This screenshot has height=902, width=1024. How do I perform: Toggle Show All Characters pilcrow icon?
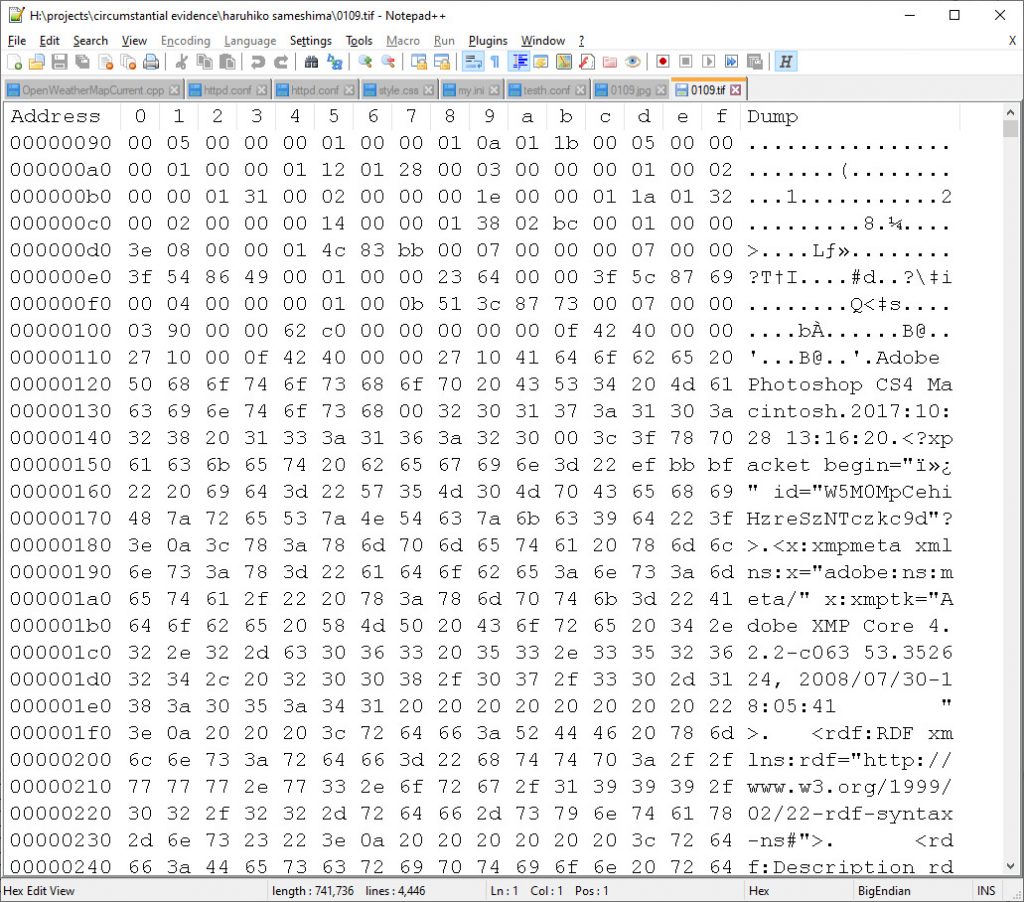pyautogui.click(x=495, y=62)
